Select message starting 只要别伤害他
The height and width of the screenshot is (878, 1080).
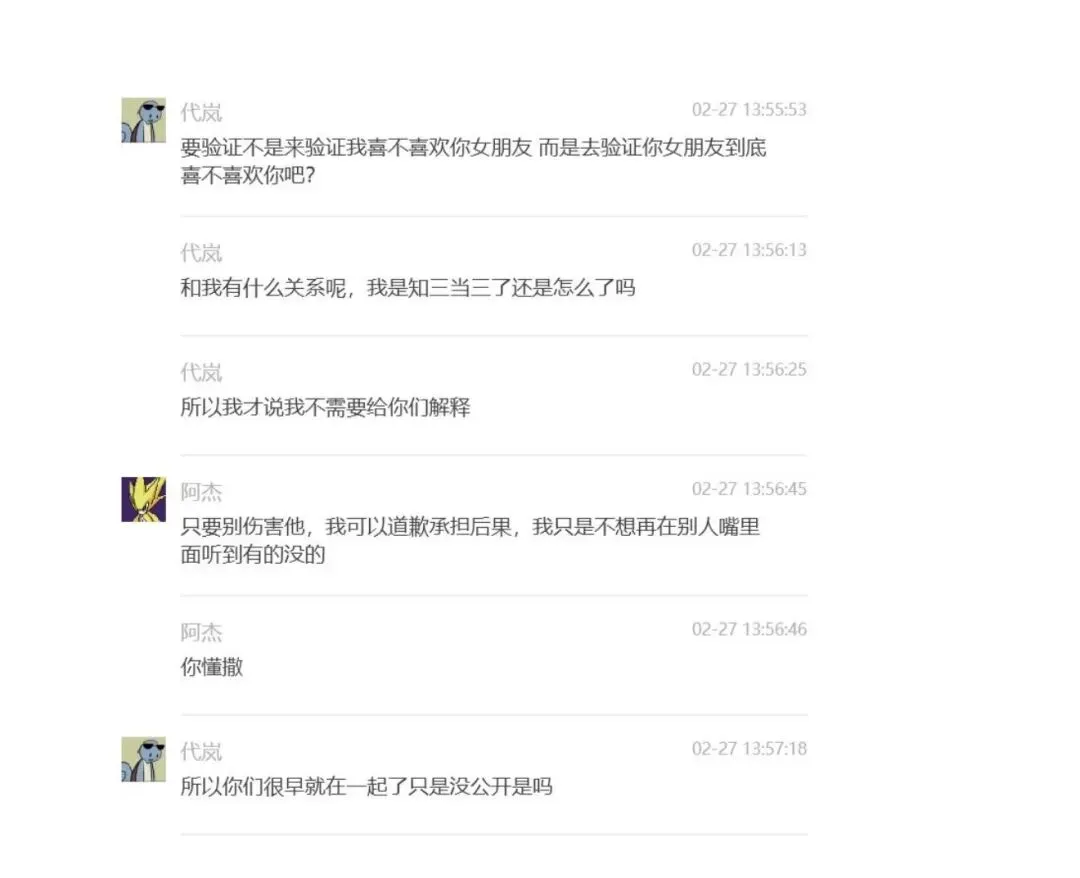[470, 541]
